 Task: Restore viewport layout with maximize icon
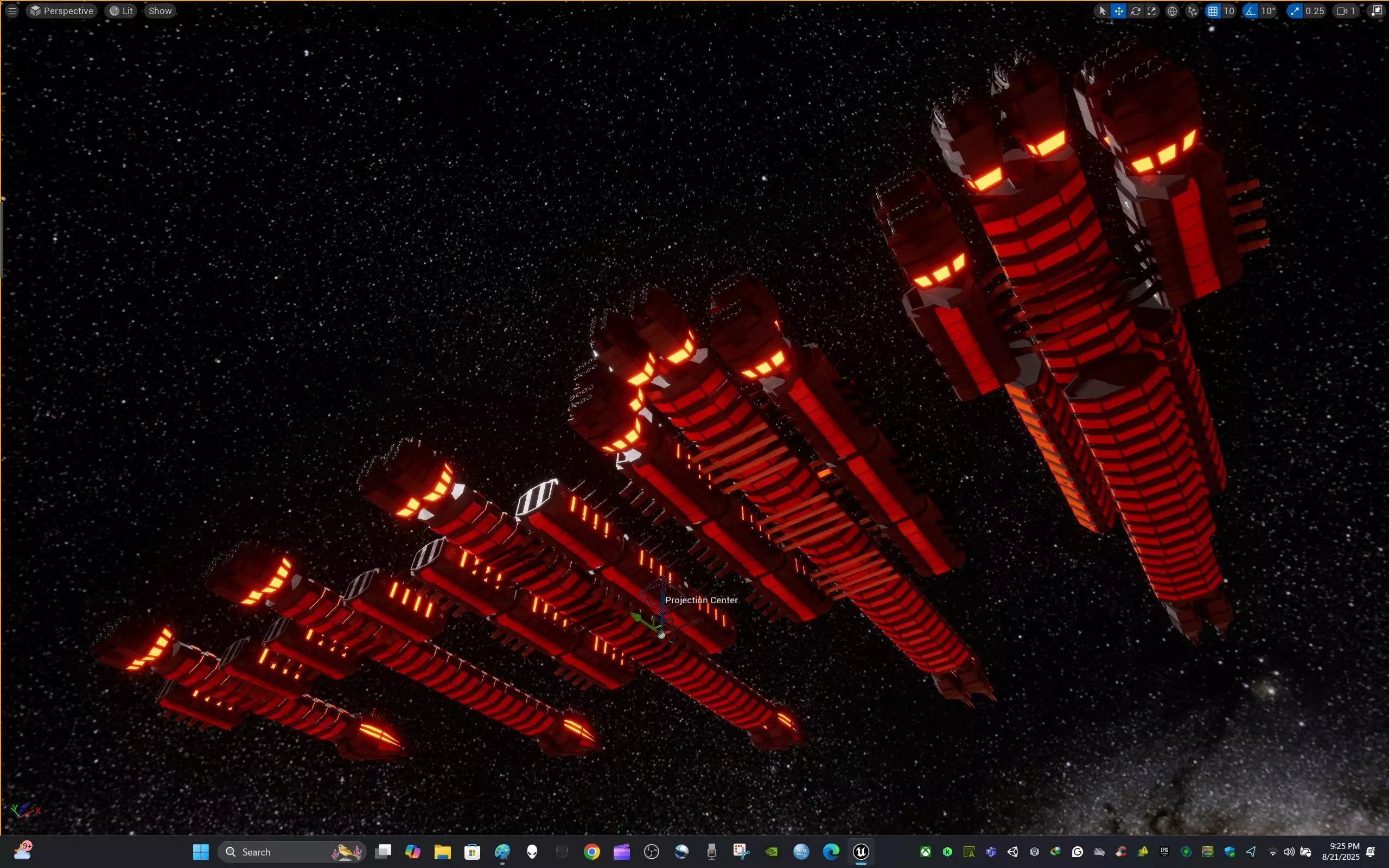click(x=1377, y=11)
